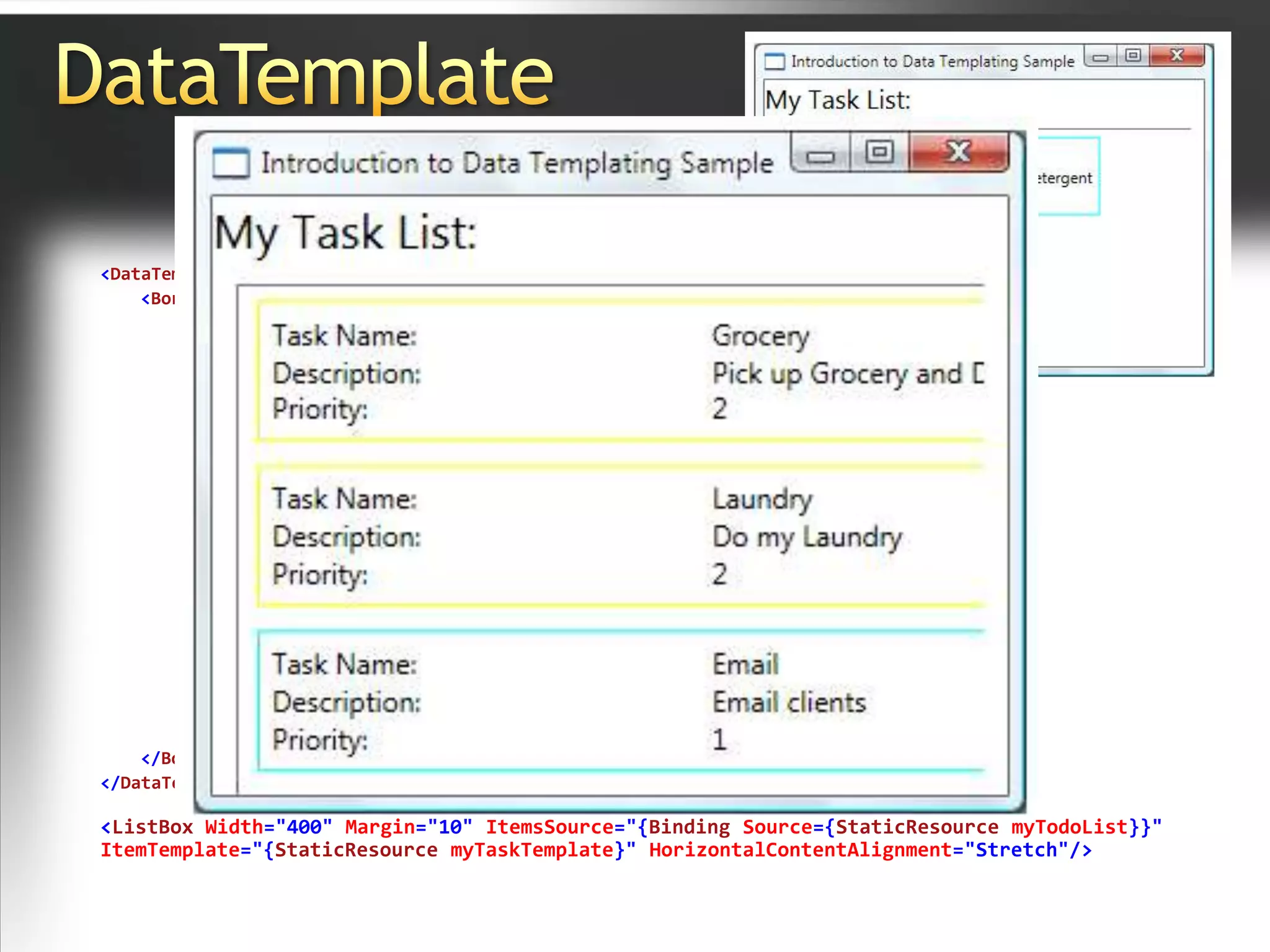The image size is (1270, 952).
Task: Click the 'My Task List:' label in back window
Action: point(837,100)
